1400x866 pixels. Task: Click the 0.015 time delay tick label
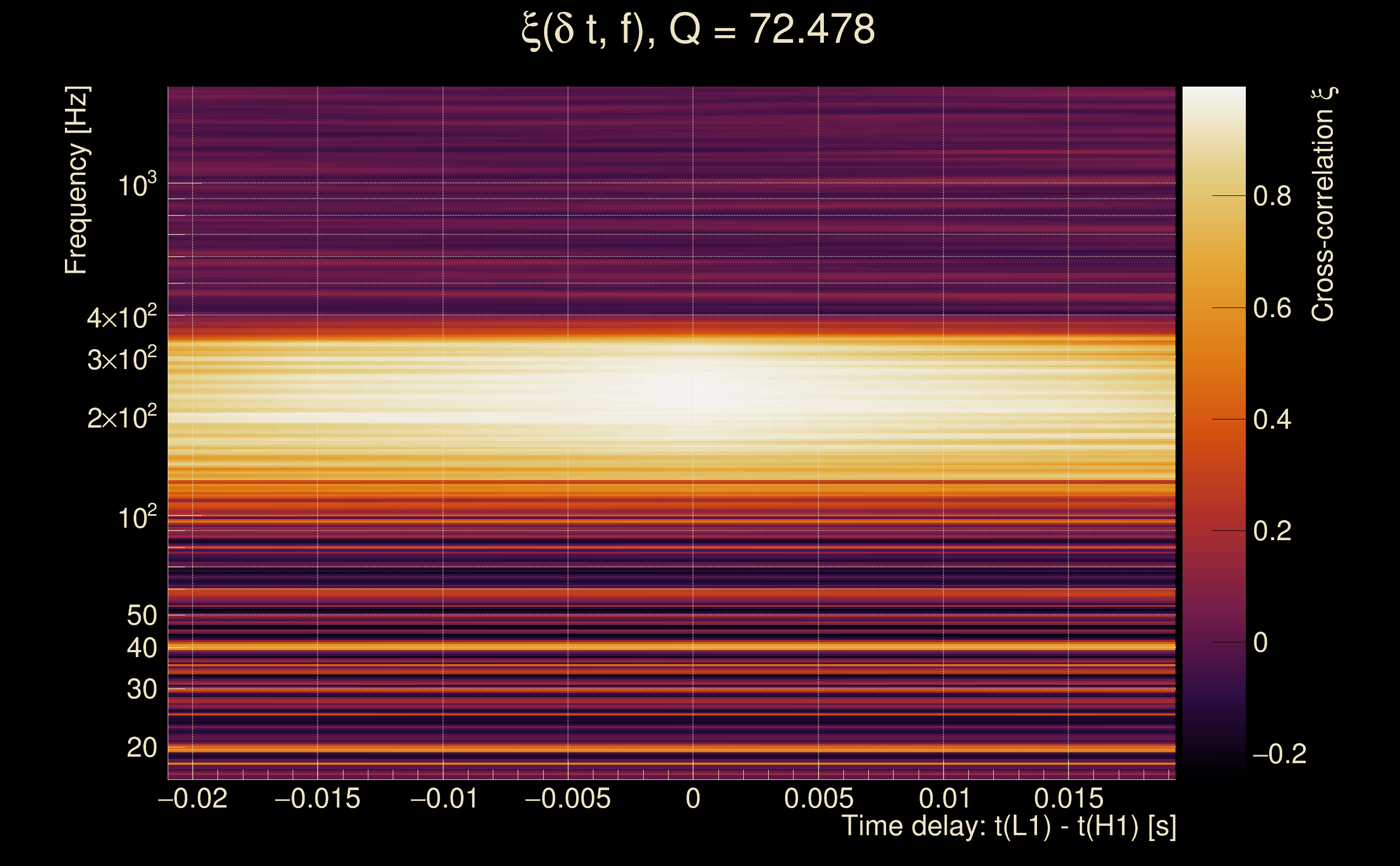click(1068, 798)
